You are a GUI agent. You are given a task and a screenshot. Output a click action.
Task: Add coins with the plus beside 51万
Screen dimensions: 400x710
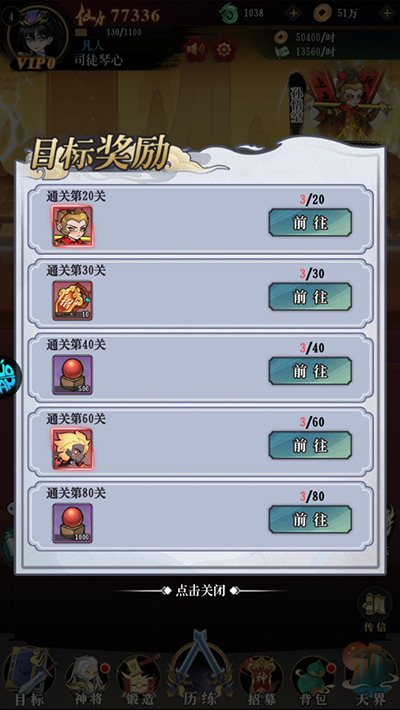click(387, 13)
